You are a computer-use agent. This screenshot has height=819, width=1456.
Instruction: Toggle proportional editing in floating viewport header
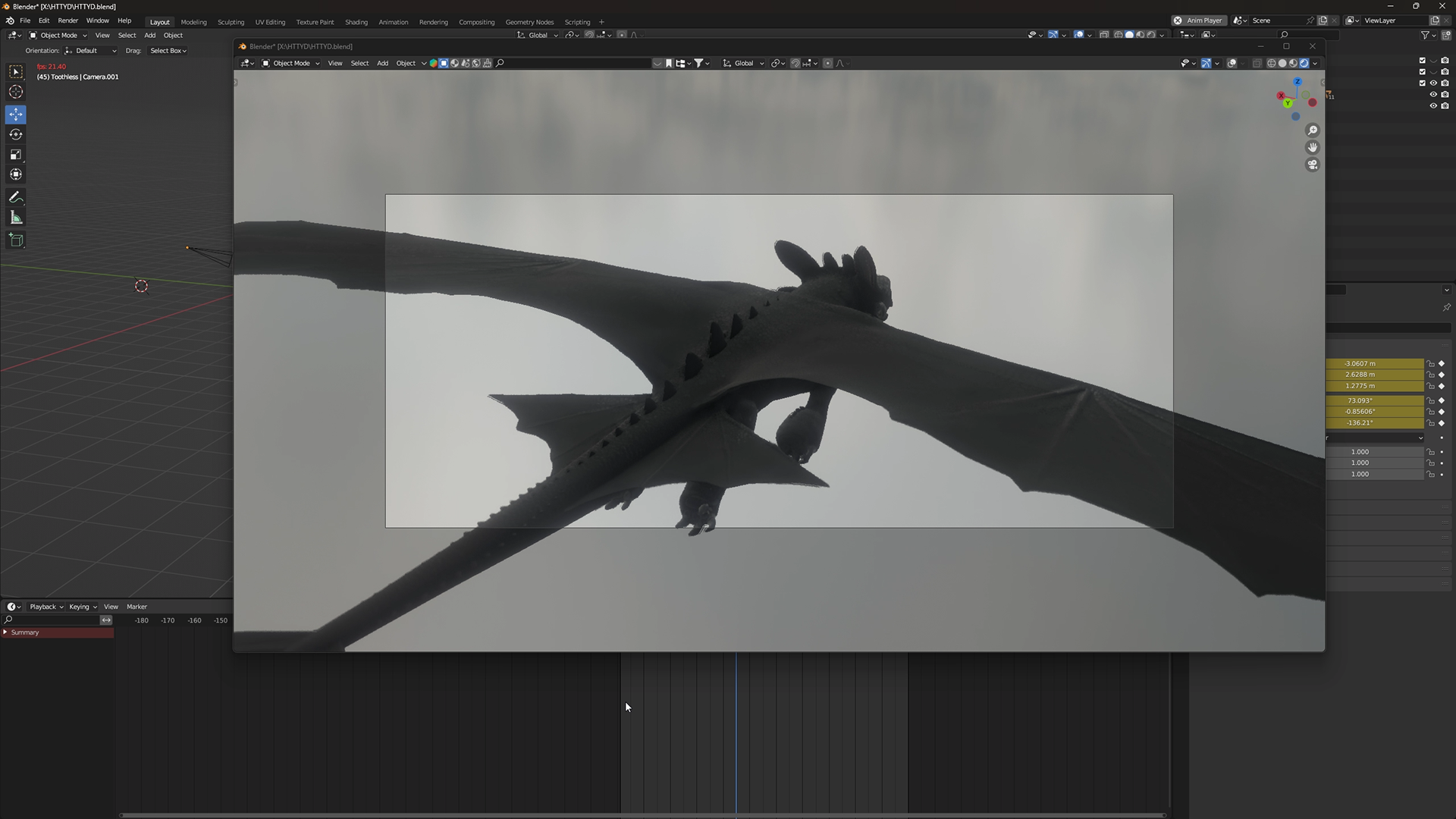pos(827,63)
